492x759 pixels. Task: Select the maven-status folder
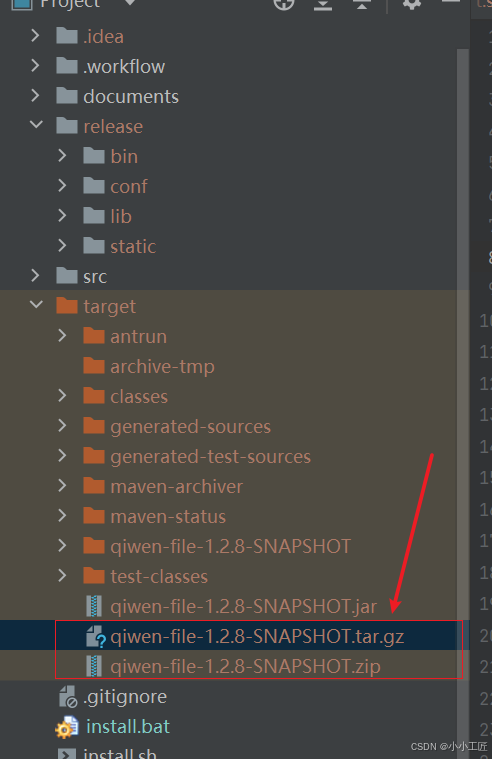pyautogui.click(x=154, y=516)
